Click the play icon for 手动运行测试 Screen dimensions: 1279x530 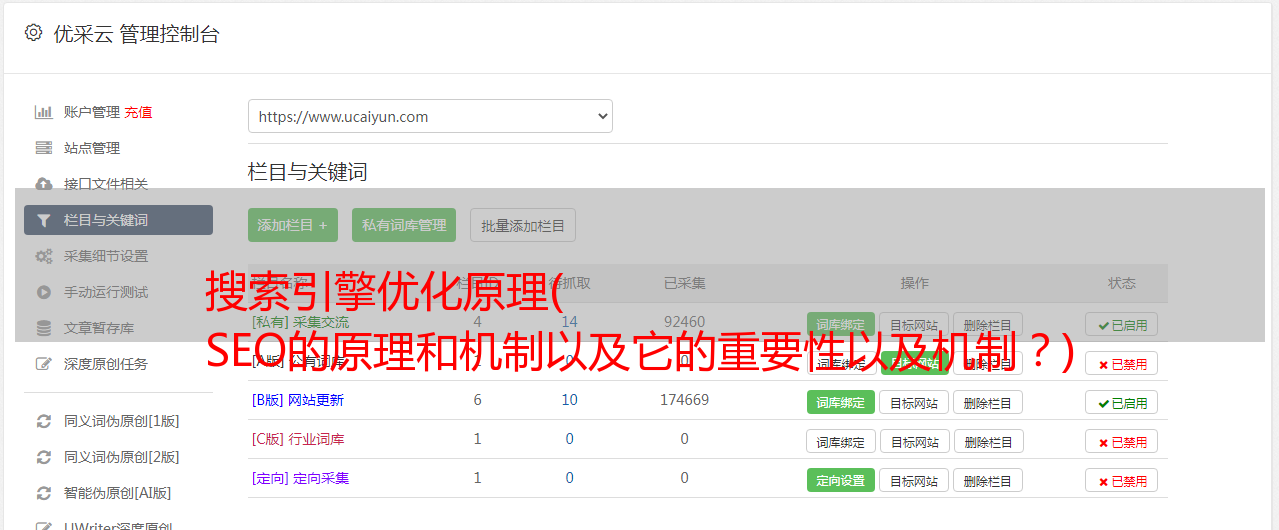click(x=43, y=292)
